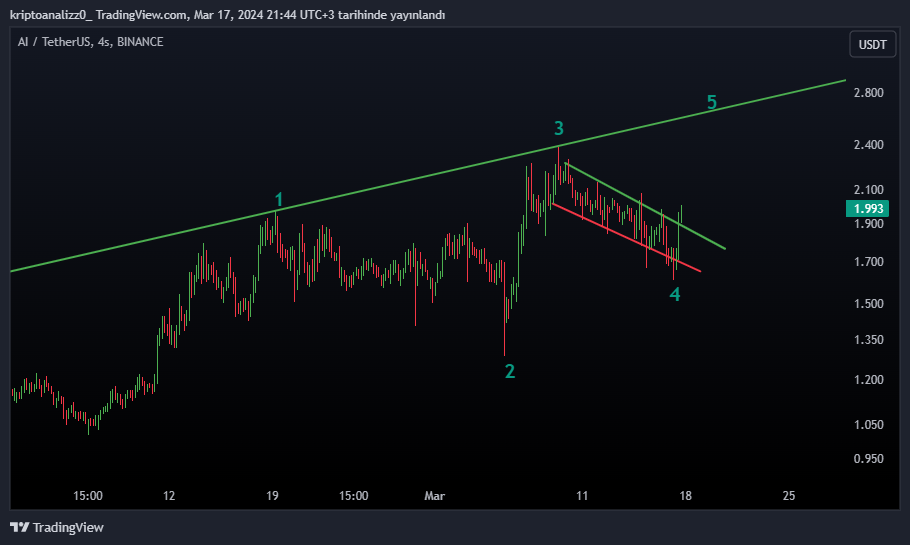Select wave label 3 near the peak

tap(558, 128)
